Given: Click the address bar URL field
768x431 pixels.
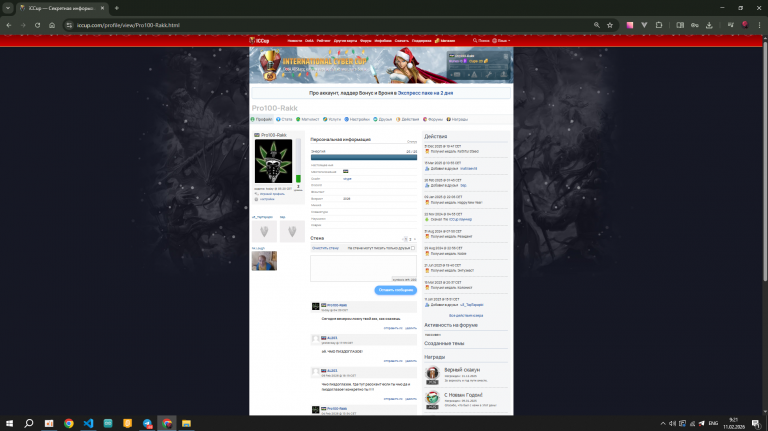Looking at the screenshot, I should pos(333,25).
